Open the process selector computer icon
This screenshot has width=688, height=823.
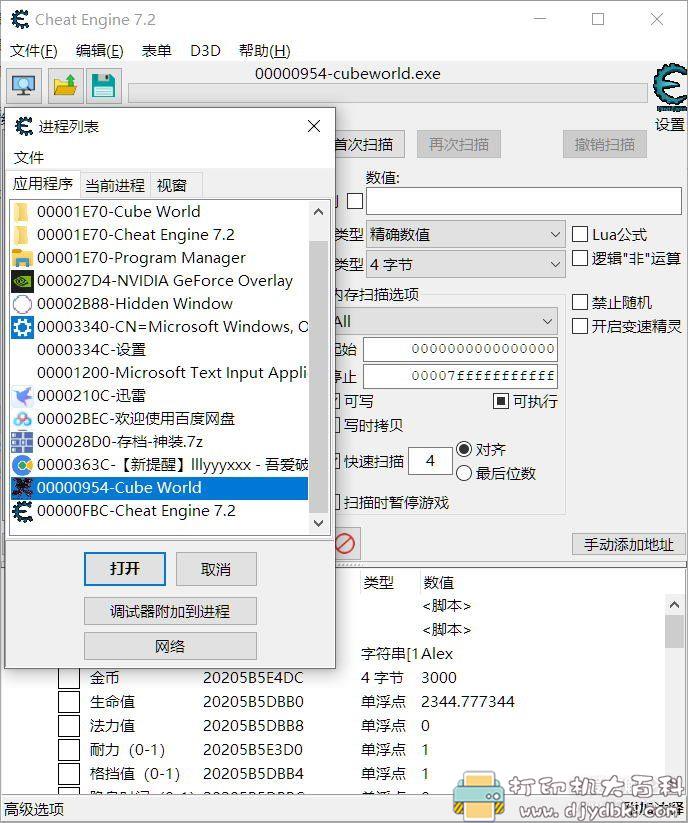(x=24, y=86)
